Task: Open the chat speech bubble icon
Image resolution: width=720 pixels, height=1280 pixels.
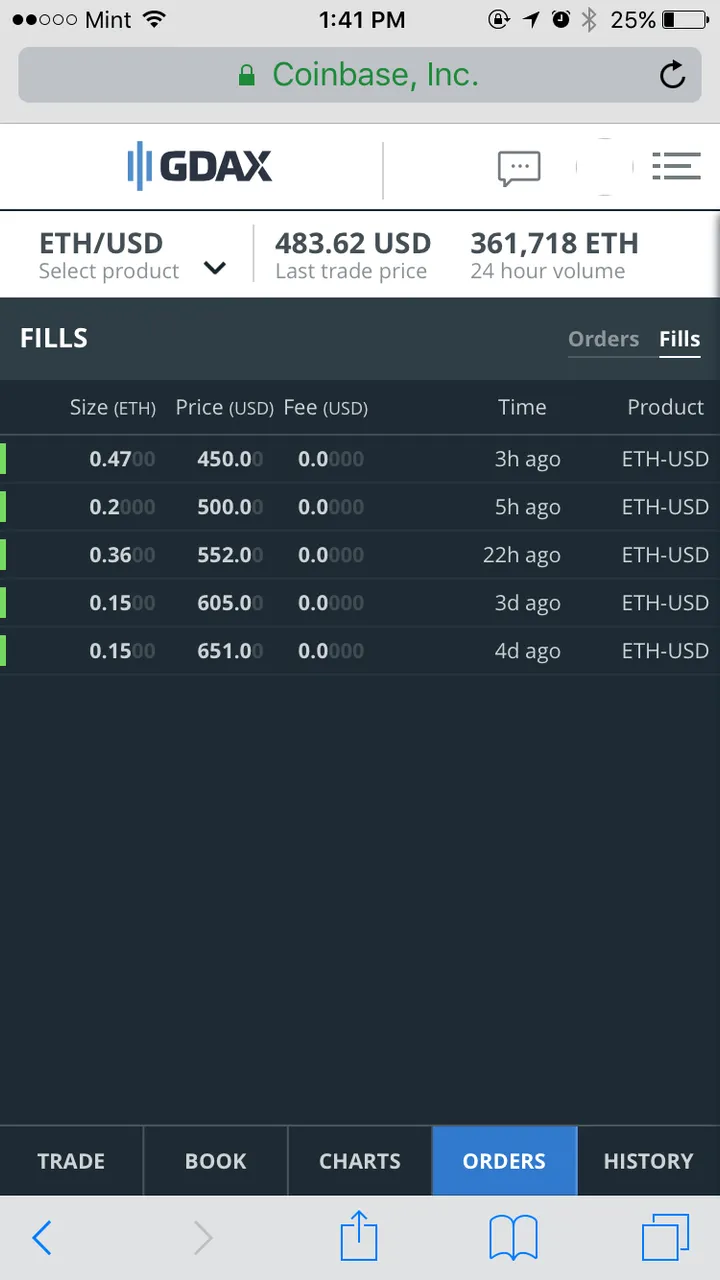Action: point(519,168)
